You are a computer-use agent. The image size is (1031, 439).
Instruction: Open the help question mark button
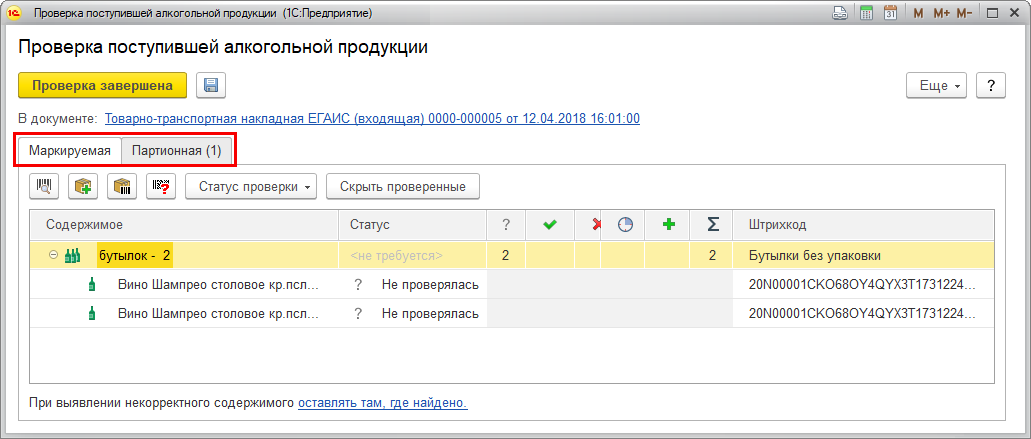(990, 85)
